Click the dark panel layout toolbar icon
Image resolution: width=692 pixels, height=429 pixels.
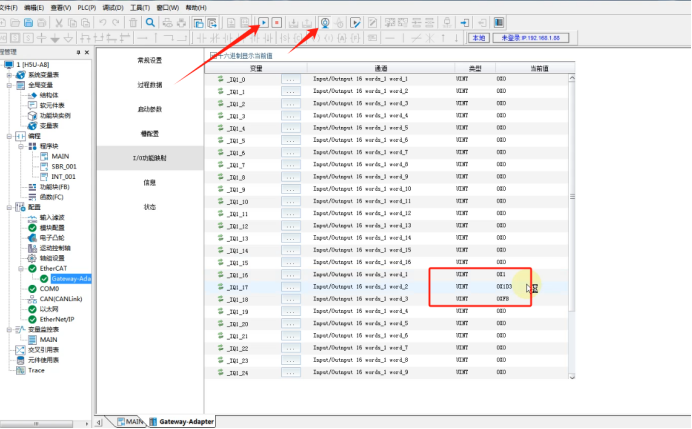(x=499, y=23)
